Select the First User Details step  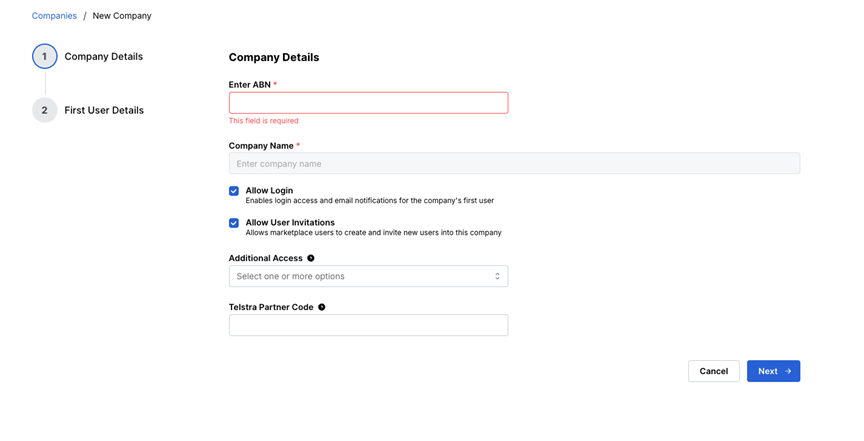pyautogui.click(x=104, y=110)
